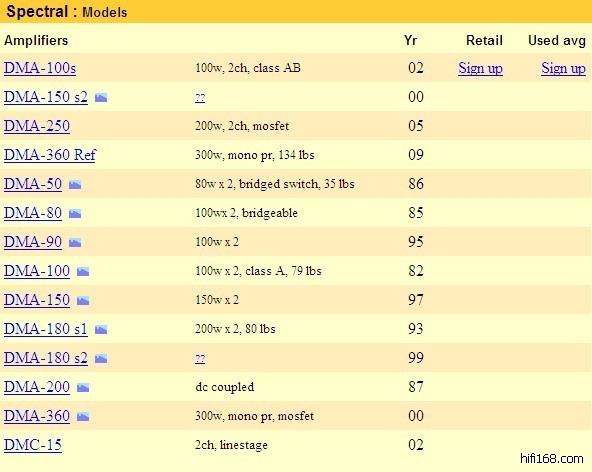Open the DMA-100s model link
The width and height of the screenshot is (592, 472).
(40, 68)
